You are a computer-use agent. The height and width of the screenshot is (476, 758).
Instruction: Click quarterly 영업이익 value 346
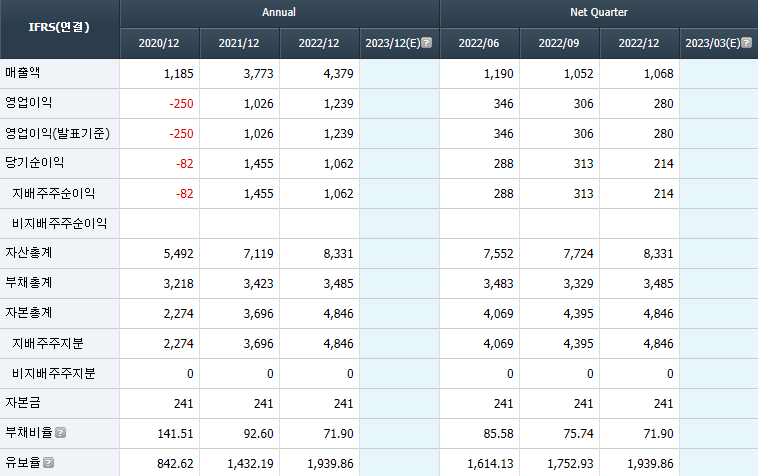[503, 103]
